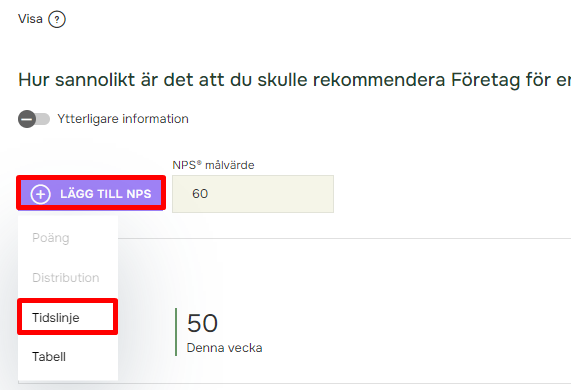Click the recommendation question heading
Viewport: 571px width, 390px height.
(x=294, y=80)
